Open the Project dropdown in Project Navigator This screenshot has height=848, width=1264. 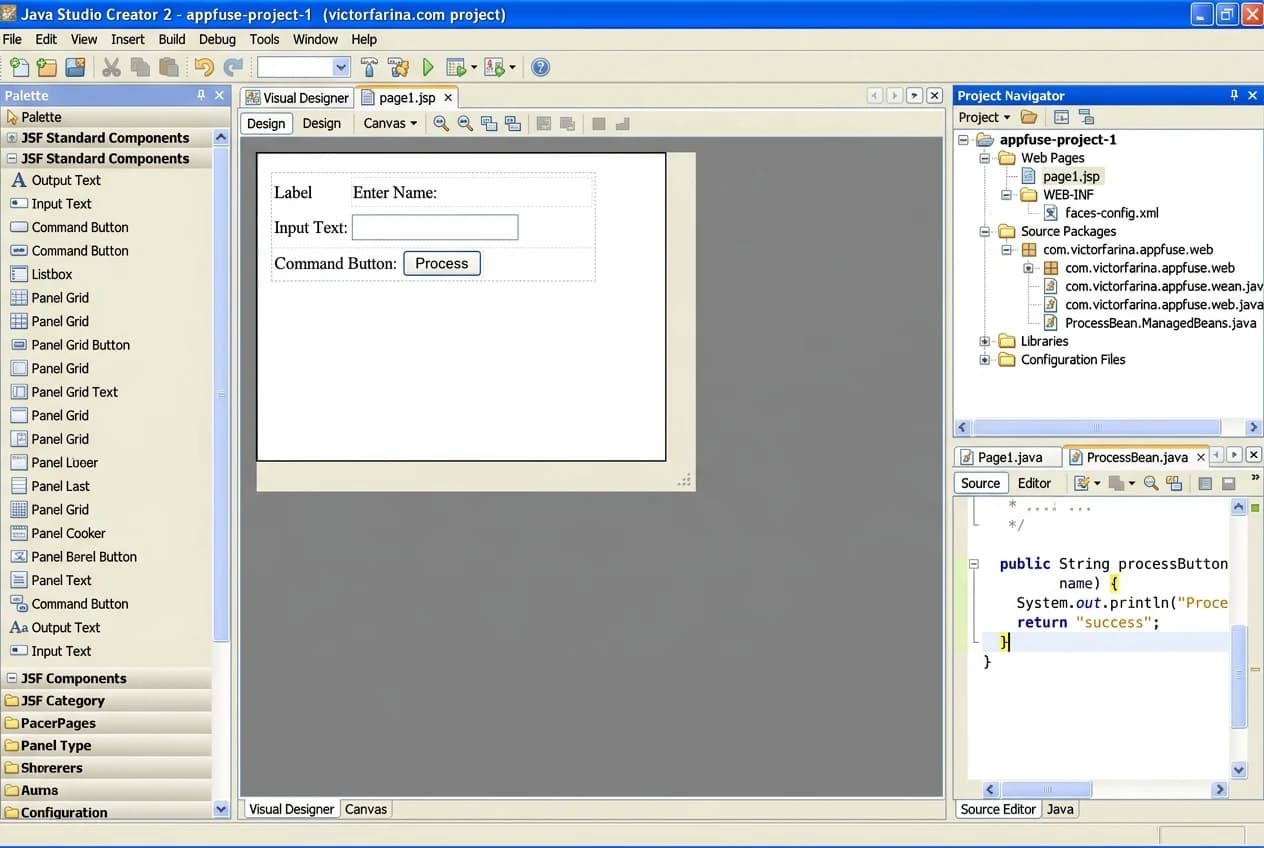point(984,117)
